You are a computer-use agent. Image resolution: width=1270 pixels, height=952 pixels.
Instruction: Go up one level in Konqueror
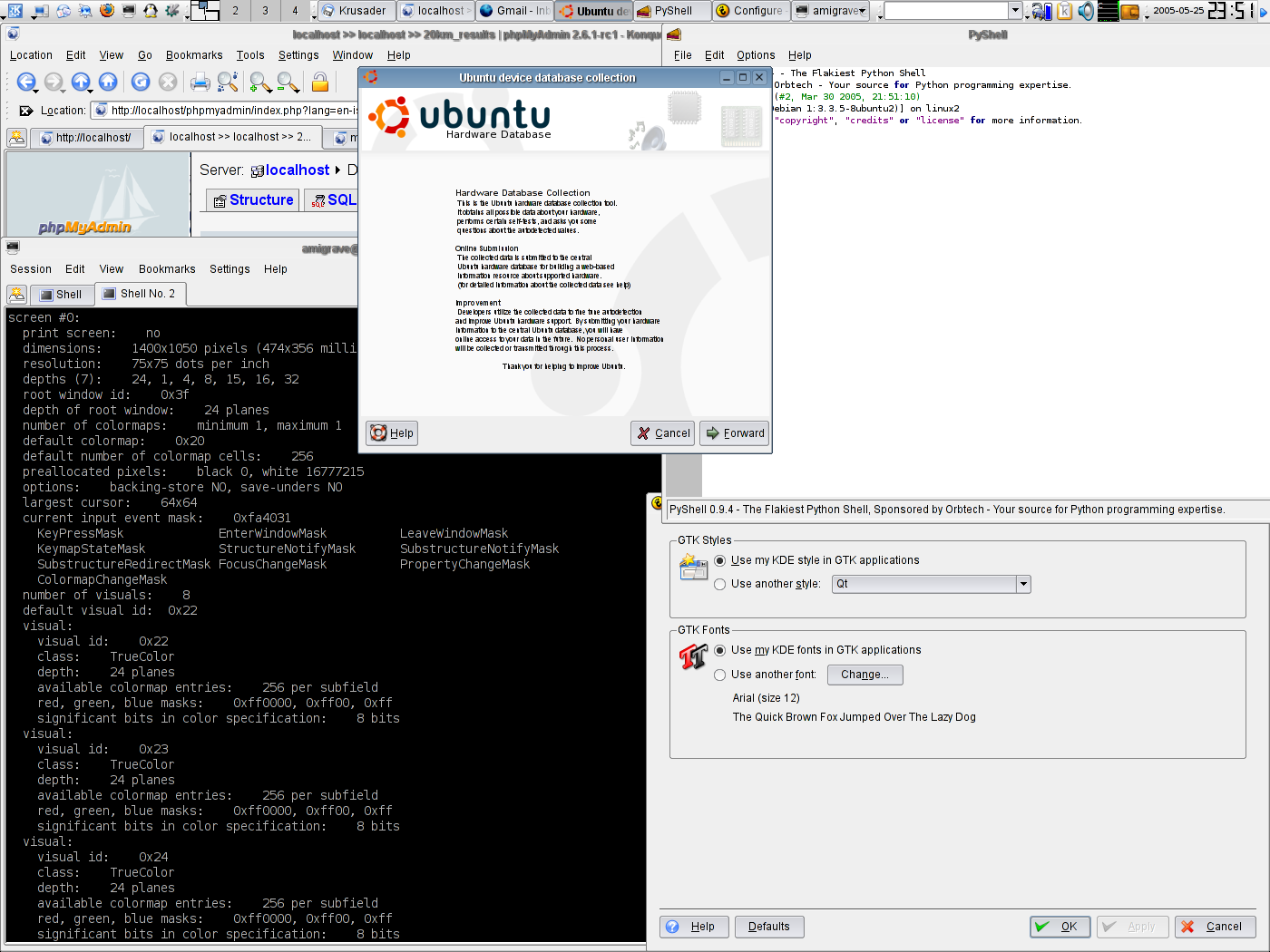pos(81,83)
